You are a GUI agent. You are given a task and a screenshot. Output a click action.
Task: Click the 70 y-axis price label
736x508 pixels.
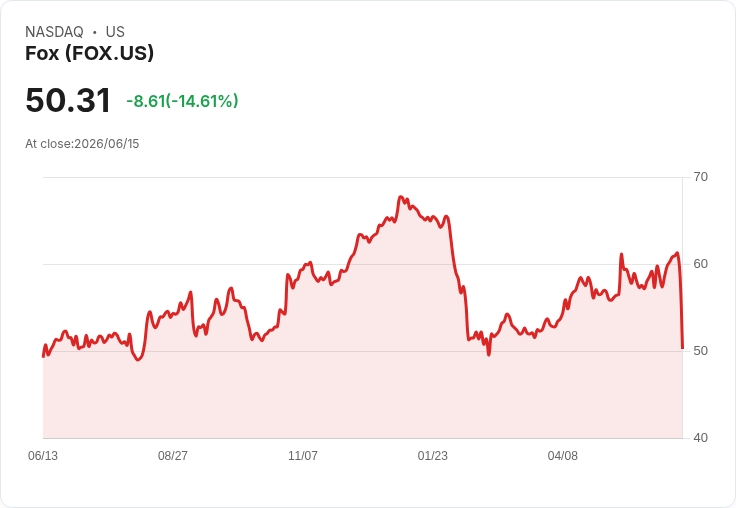tap(700, 177)
